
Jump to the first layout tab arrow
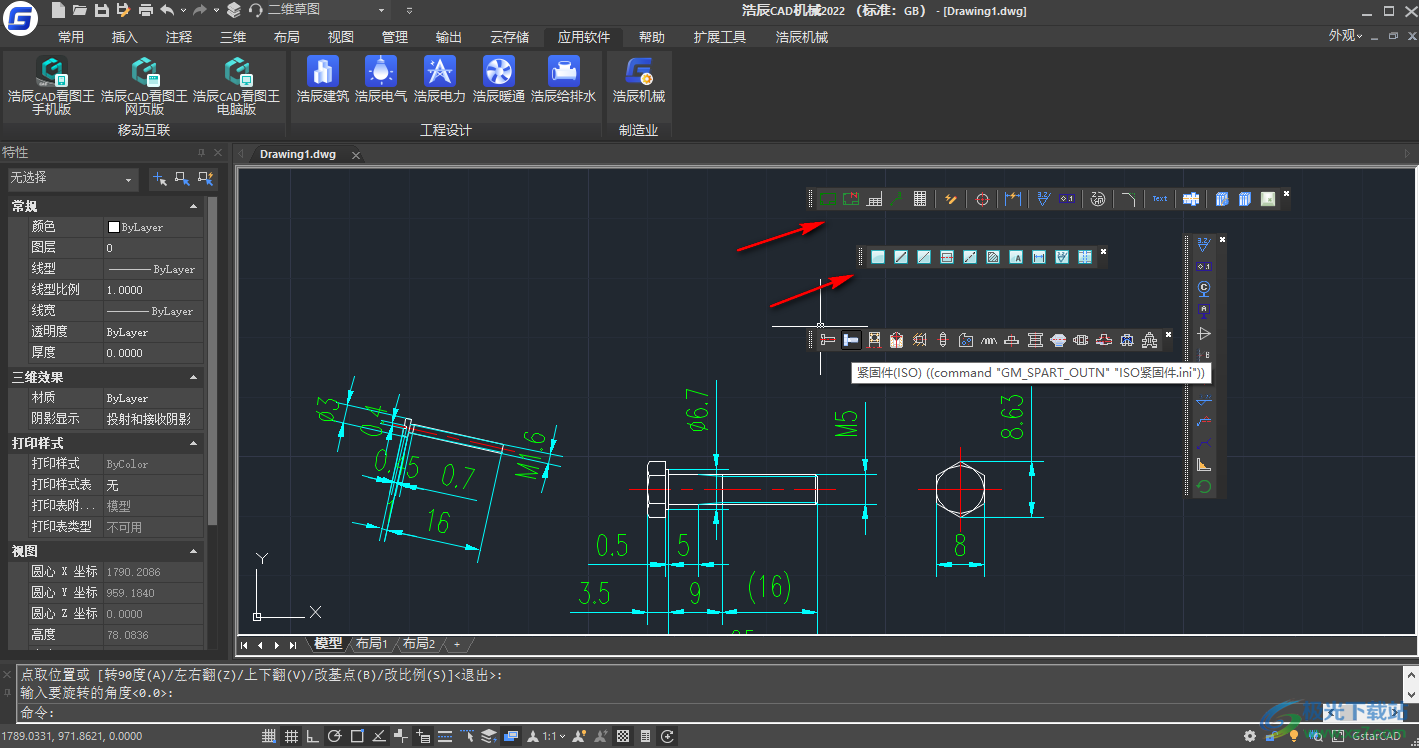click(244, 644)
